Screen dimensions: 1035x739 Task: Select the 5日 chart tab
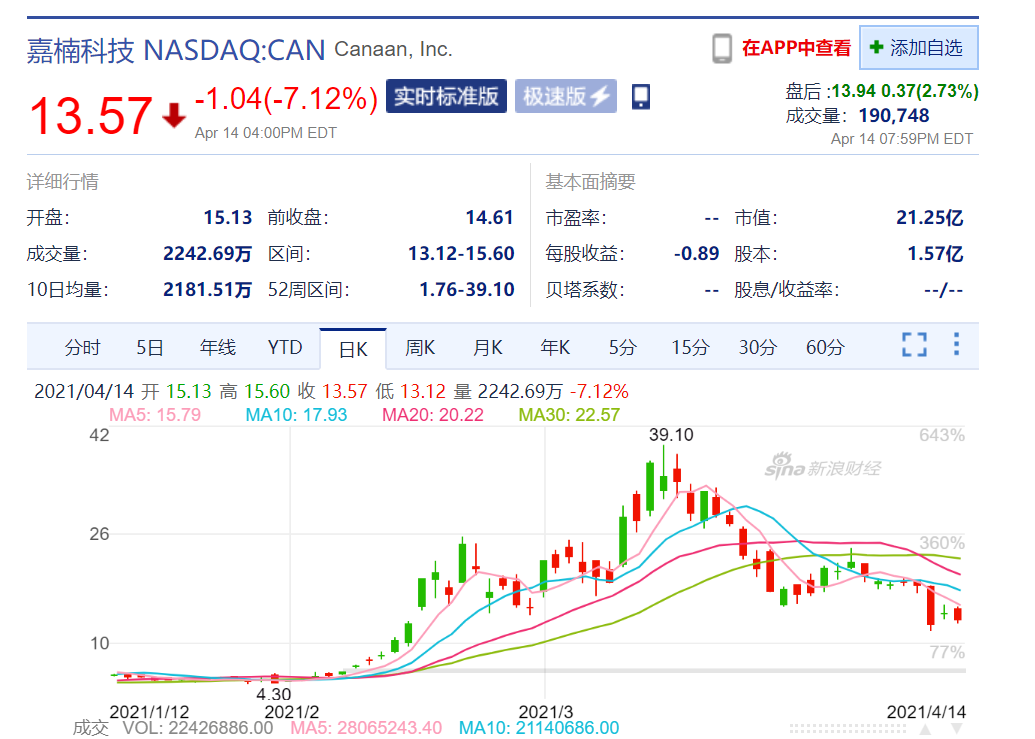pos(150,347)
